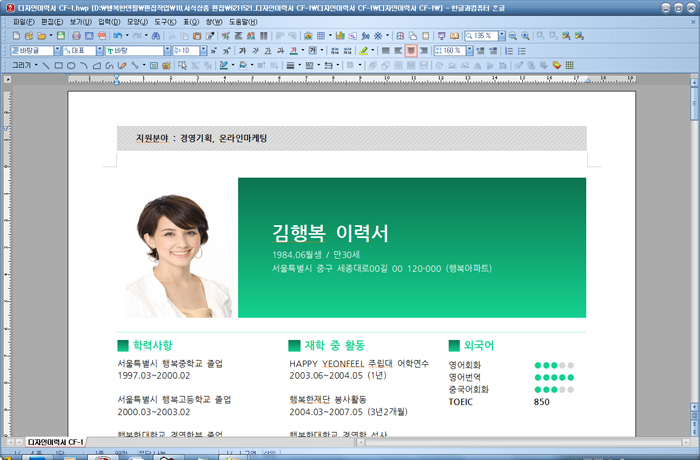Zoom in with plus magnifier

[525, 36]
